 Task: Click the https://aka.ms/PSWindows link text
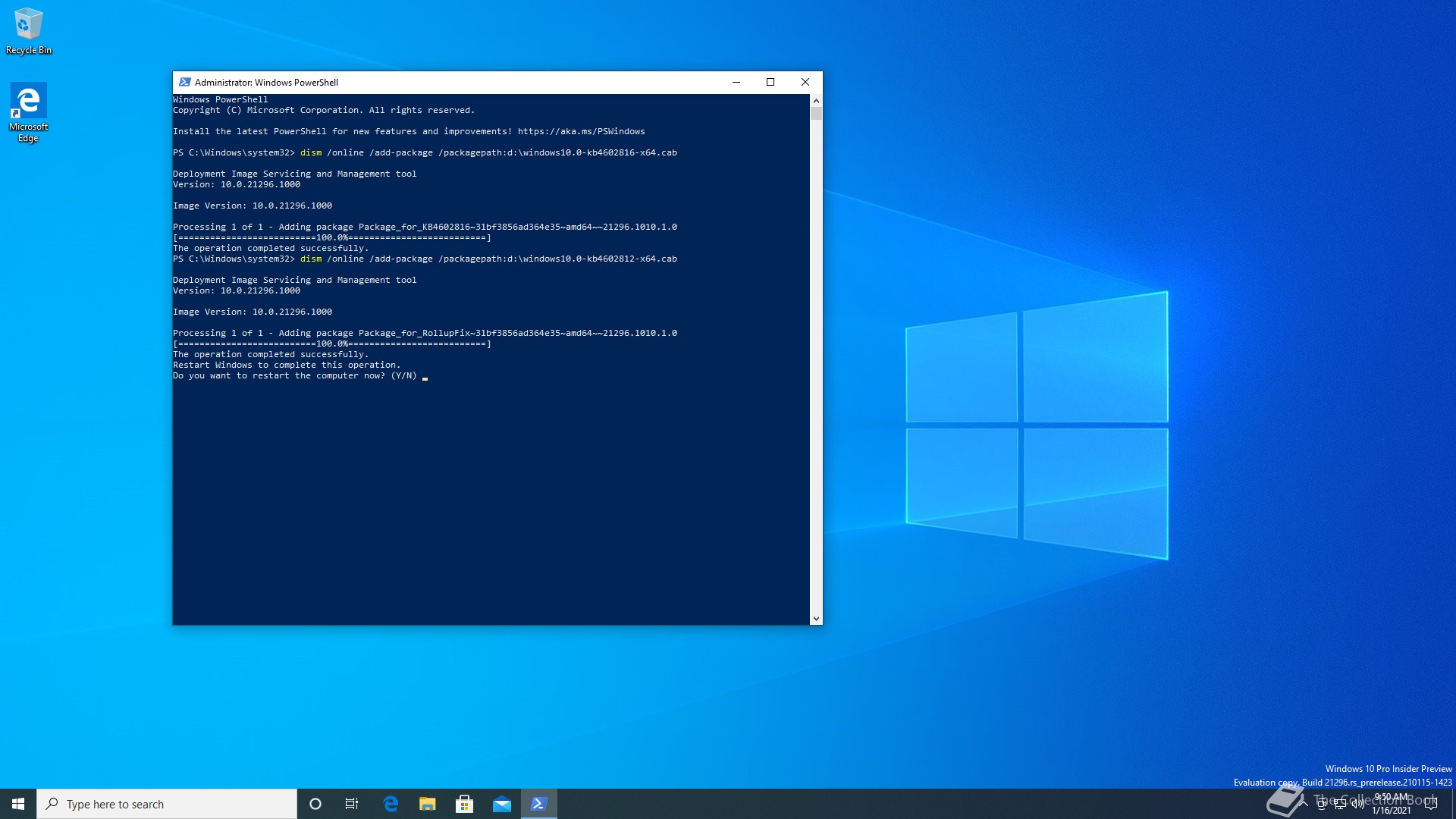[581, 130]
